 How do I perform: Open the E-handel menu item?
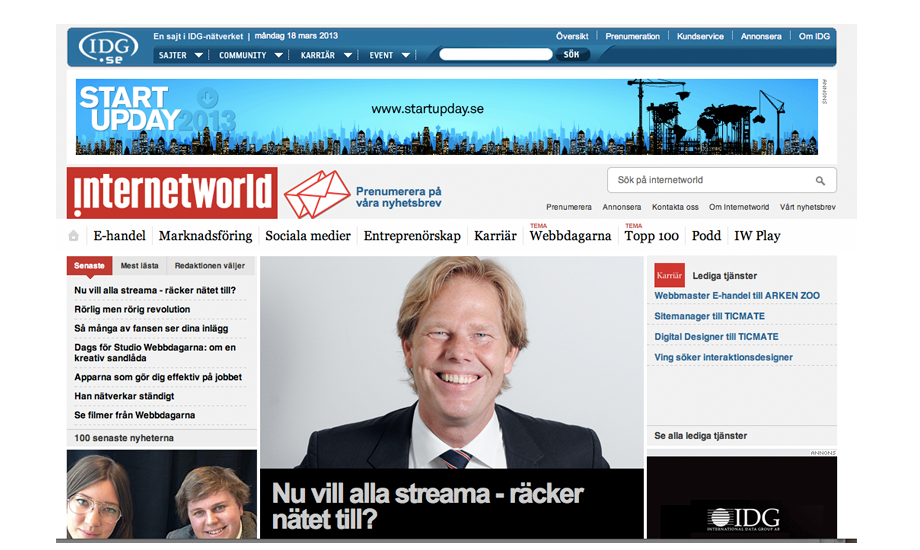(119, 236)
